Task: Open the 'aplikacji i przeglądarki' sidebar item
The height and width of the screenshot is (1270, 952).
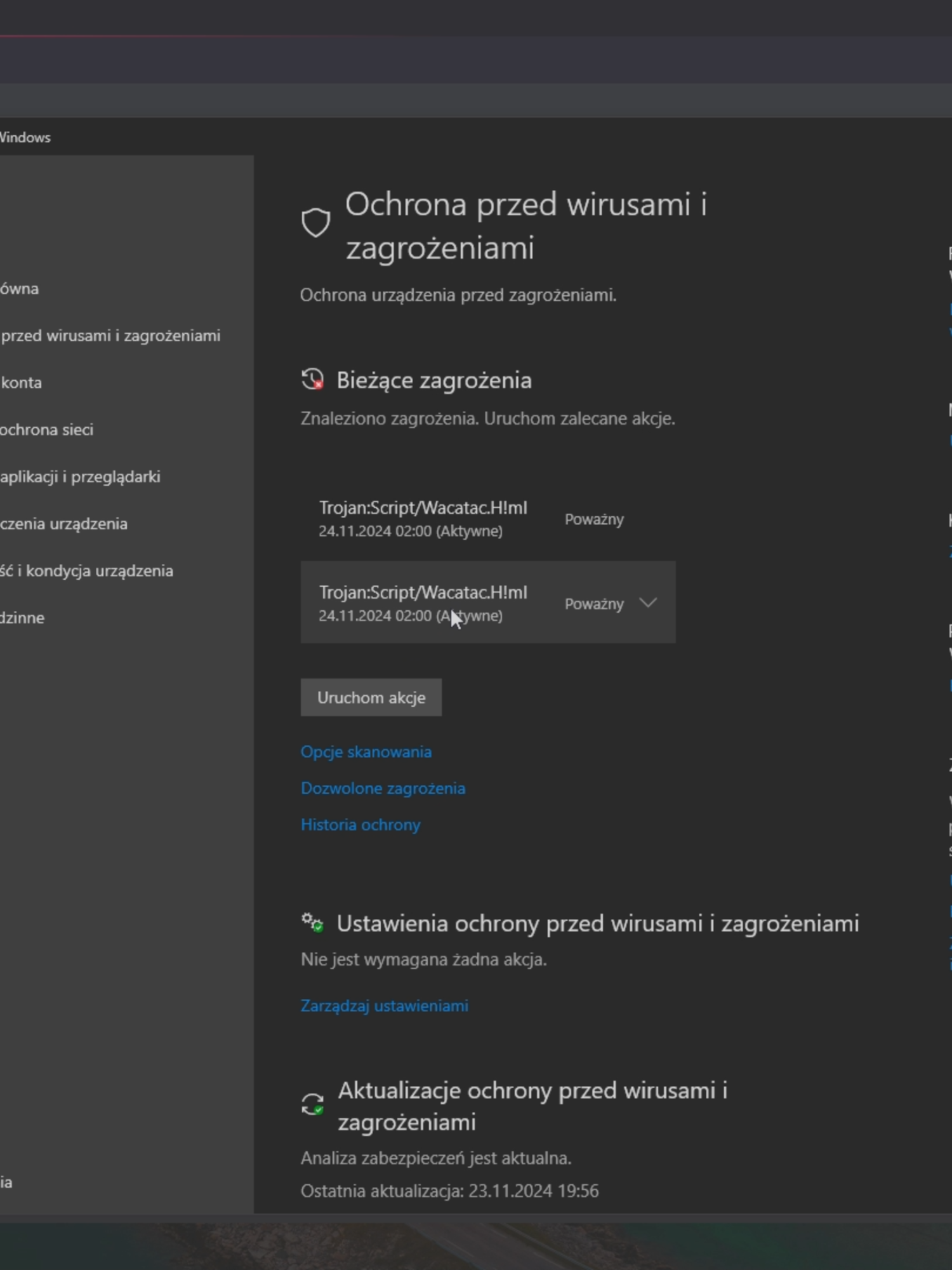Action: pos(80,476)
